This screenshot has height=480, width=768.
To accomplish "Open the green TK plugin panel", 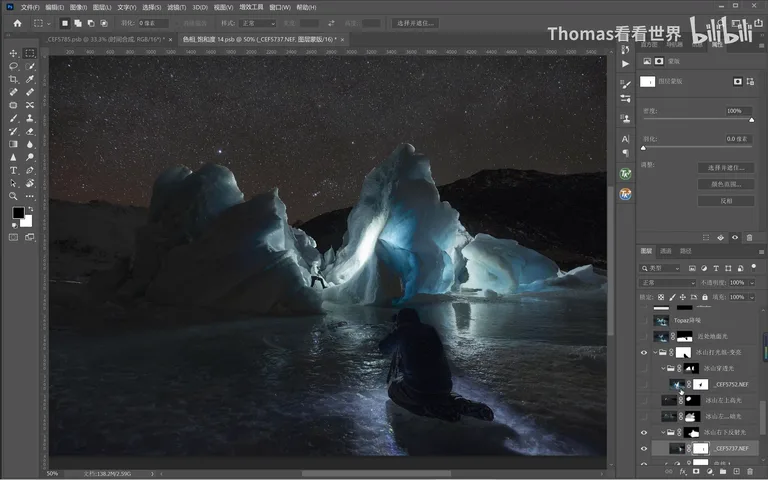I will coord(625,174).
